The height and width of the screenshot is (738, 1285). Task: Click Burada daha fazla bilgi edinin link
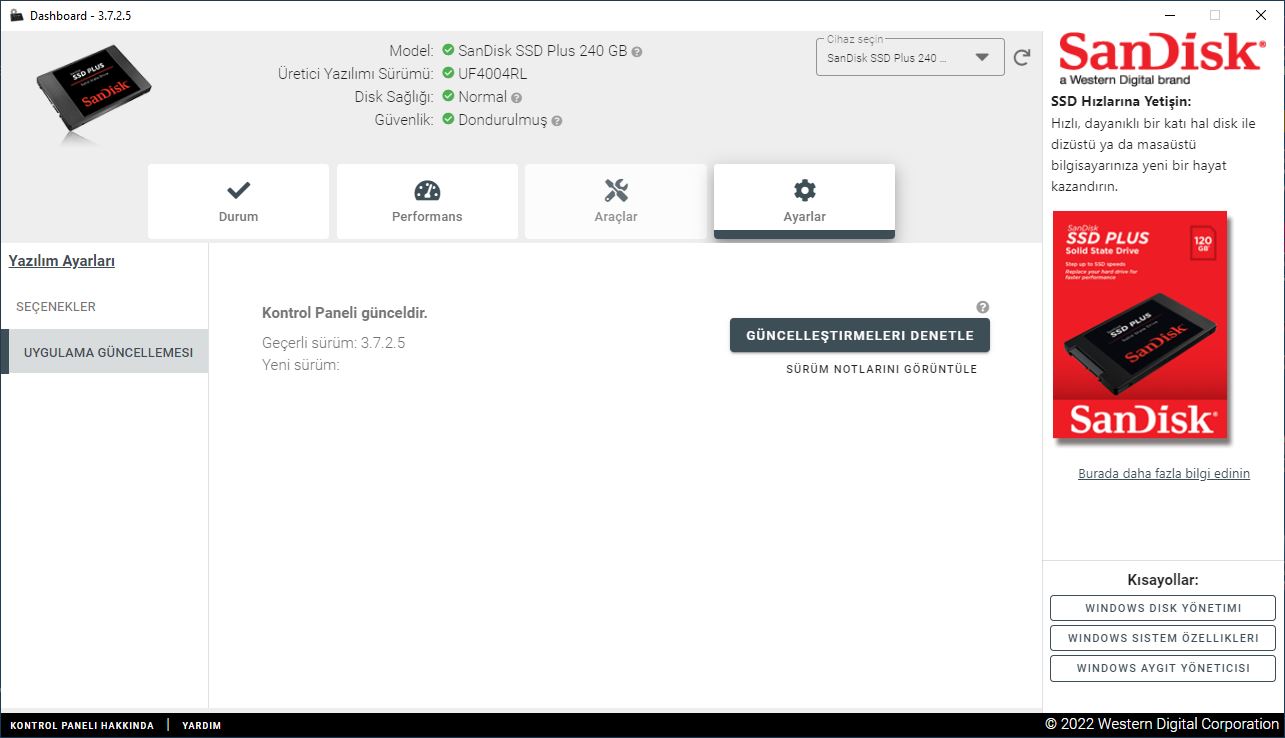tap(1164, 474)
